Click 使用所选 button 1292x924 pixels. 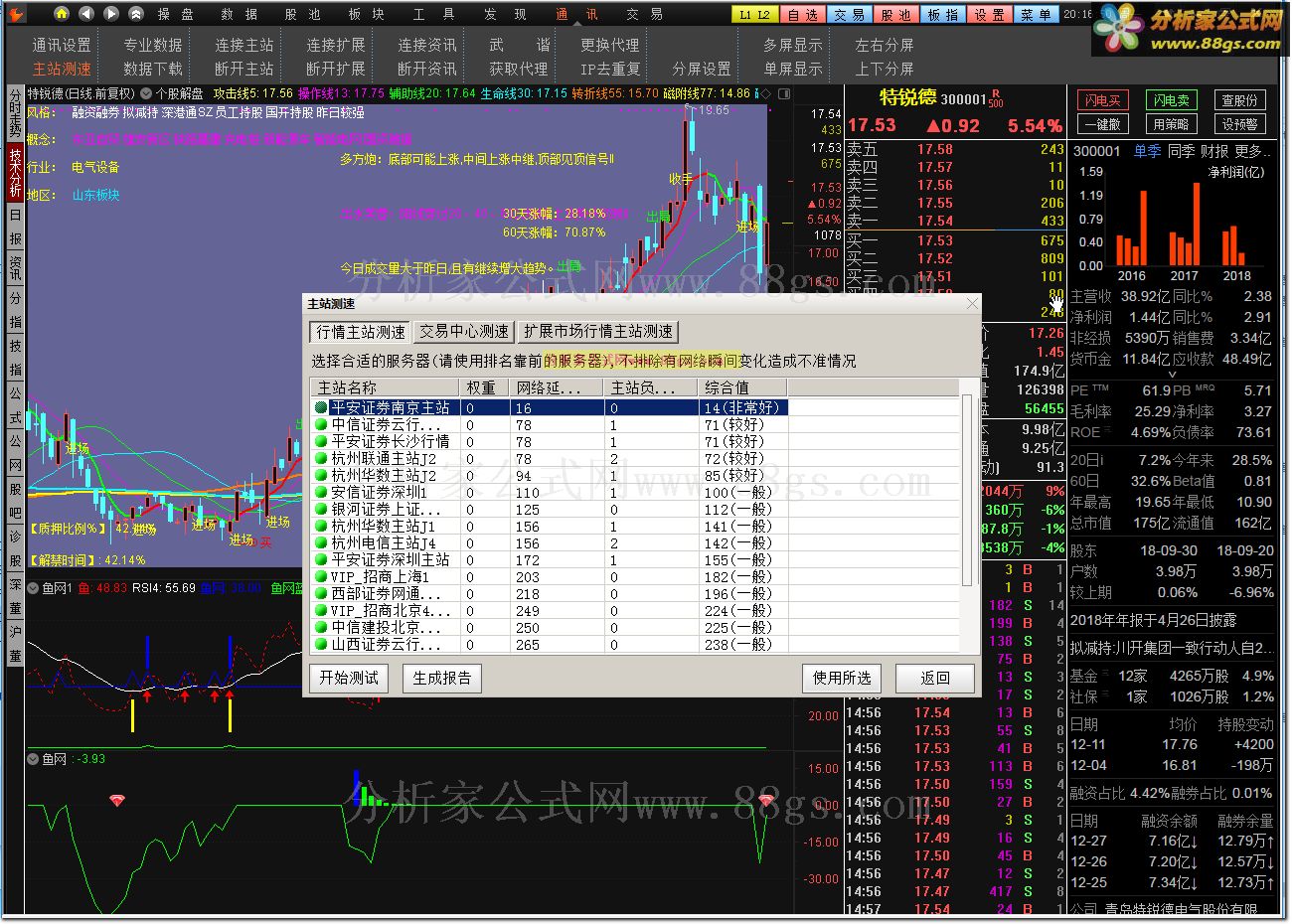[x=842, y=678]
